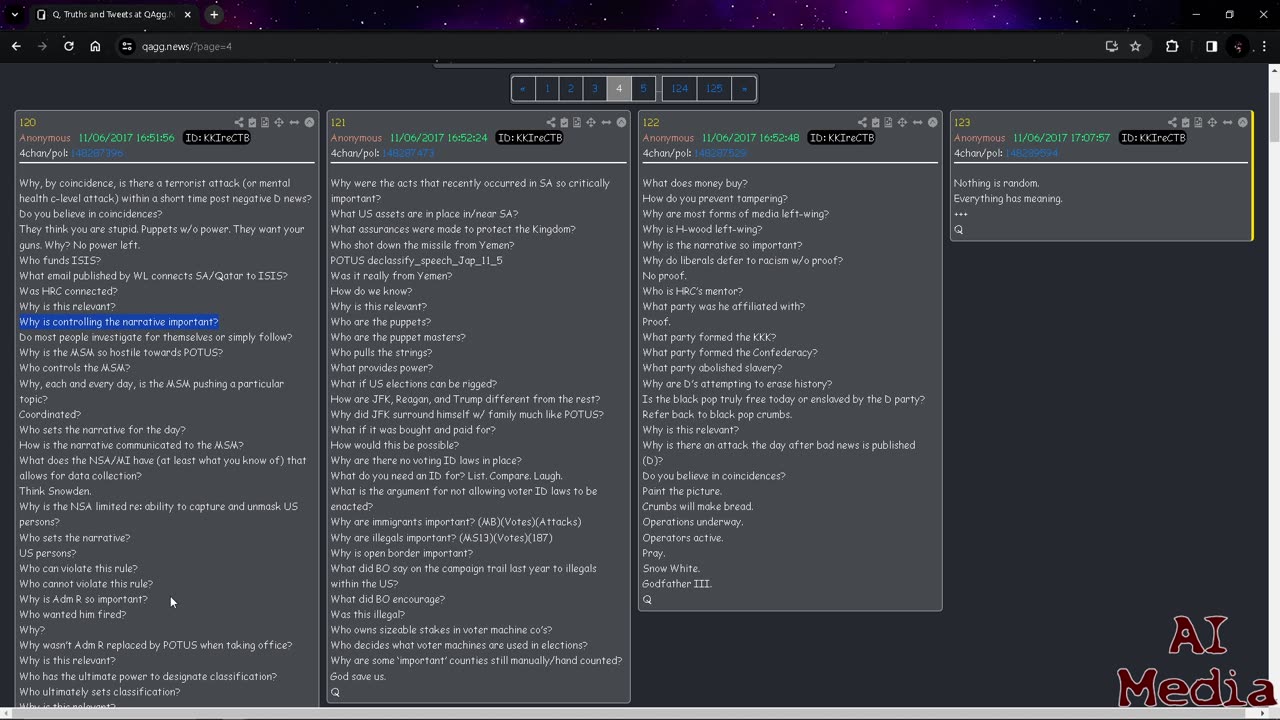This screenshot has width=1280, height=720.
Task: Click move arrows icon on post 120
Action: click(279, 122)
